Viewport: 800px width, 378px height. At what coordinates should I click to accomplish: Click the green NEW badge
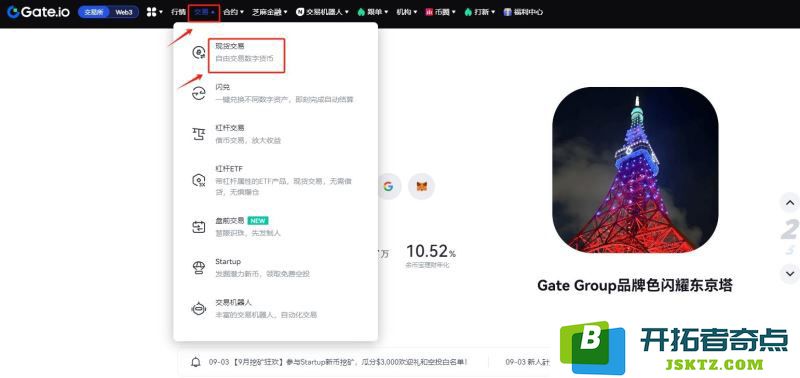tap(258, 221)
